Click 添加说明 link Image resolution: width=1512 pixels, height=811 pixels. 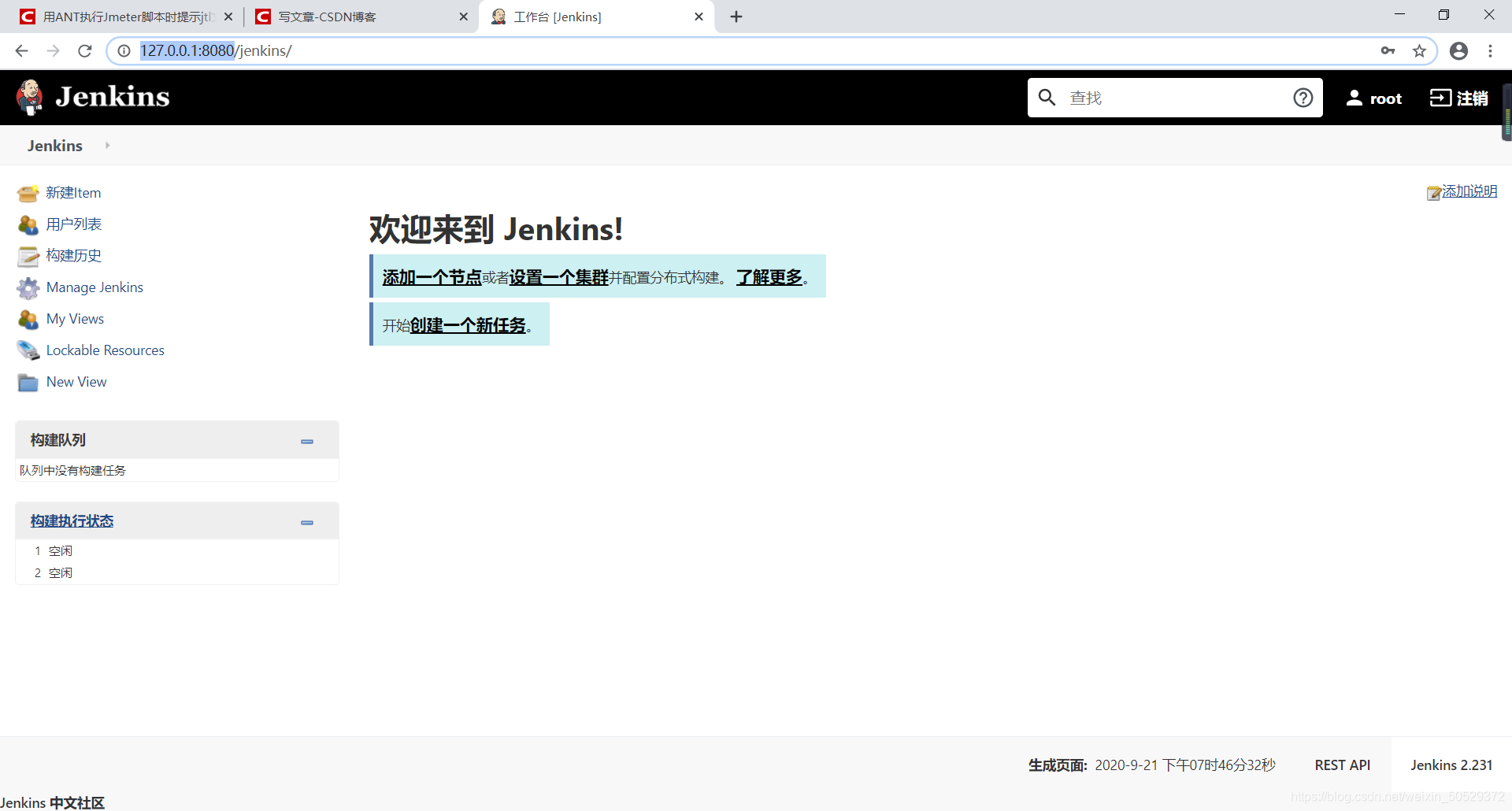pos(1469,191)
